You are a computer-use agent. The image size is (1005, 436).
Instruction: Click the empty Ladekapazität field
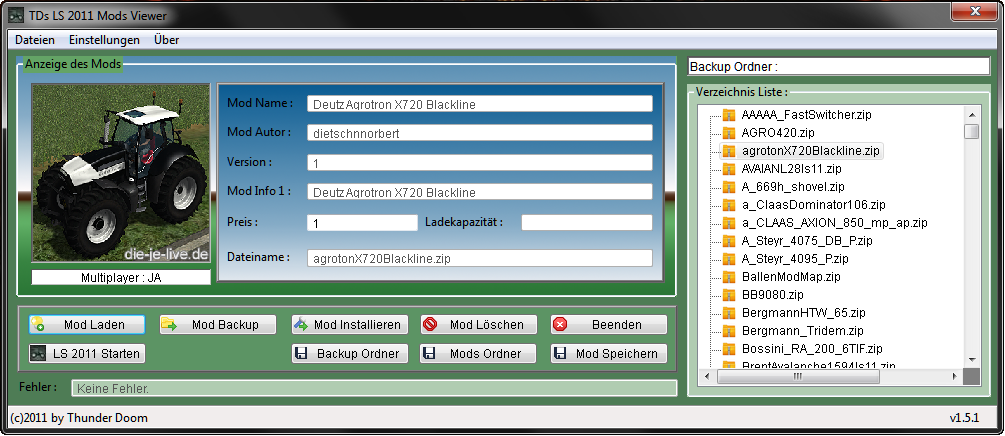(x=586, y=222)
